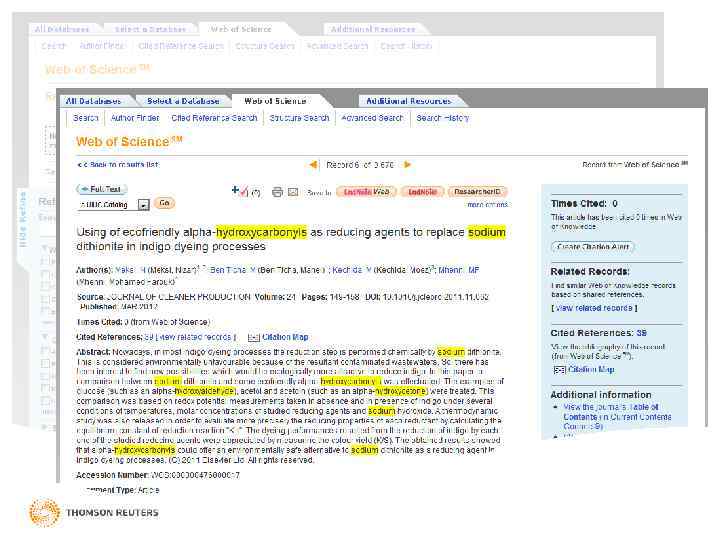Open Advanced Search in front window

pos(372,118)
